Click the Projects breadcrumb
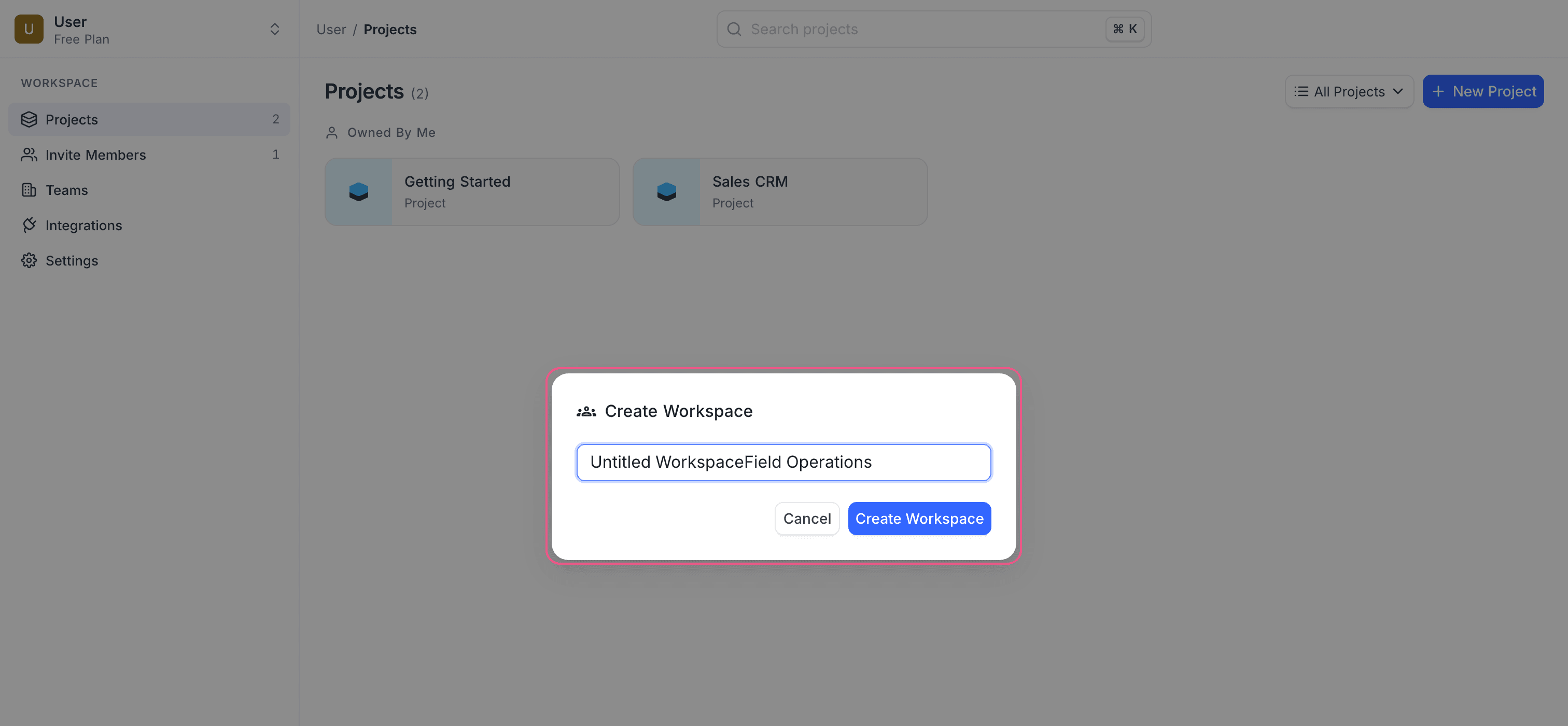 click(390, 29)
